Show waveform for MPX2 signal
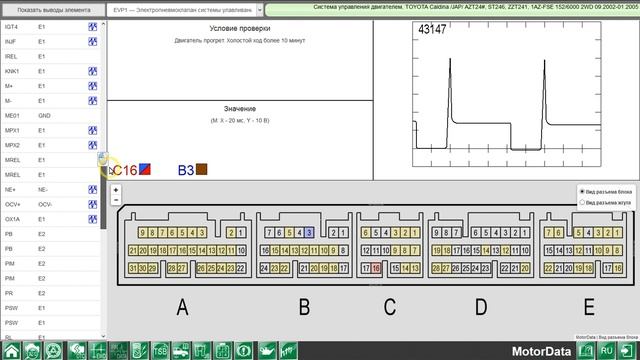 pos(93,145)
